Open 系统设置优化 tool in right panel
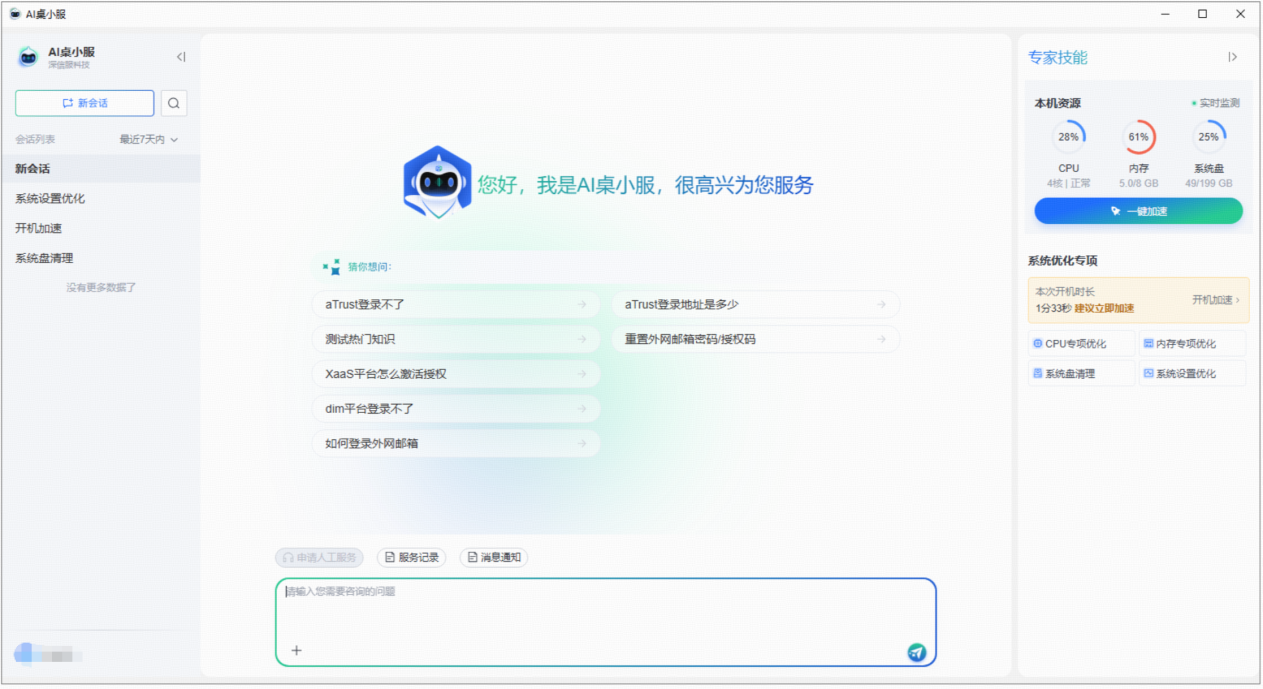Image resolution: width=1263 pixels, height=689 pixels. point(1192,373)
